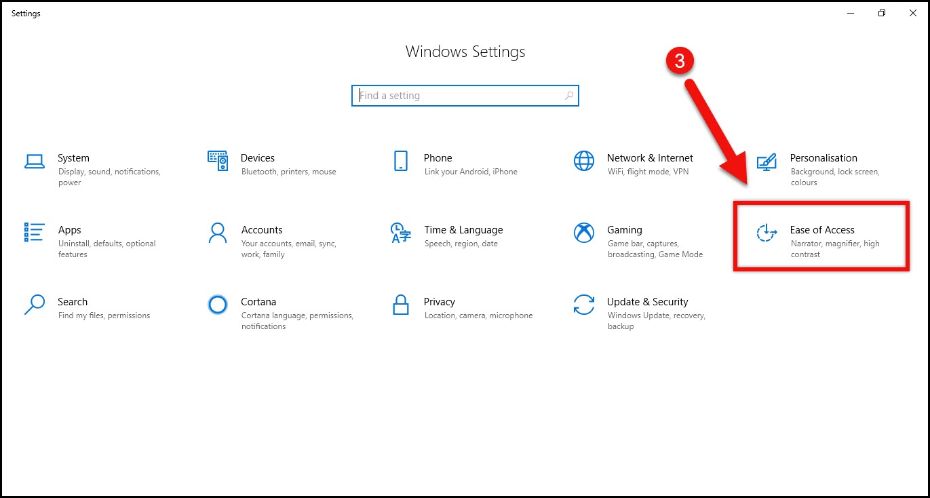This screenshot has height=498, width=930.
Task: Select the Privacy padlock icon
Action: tap(401, 305)
